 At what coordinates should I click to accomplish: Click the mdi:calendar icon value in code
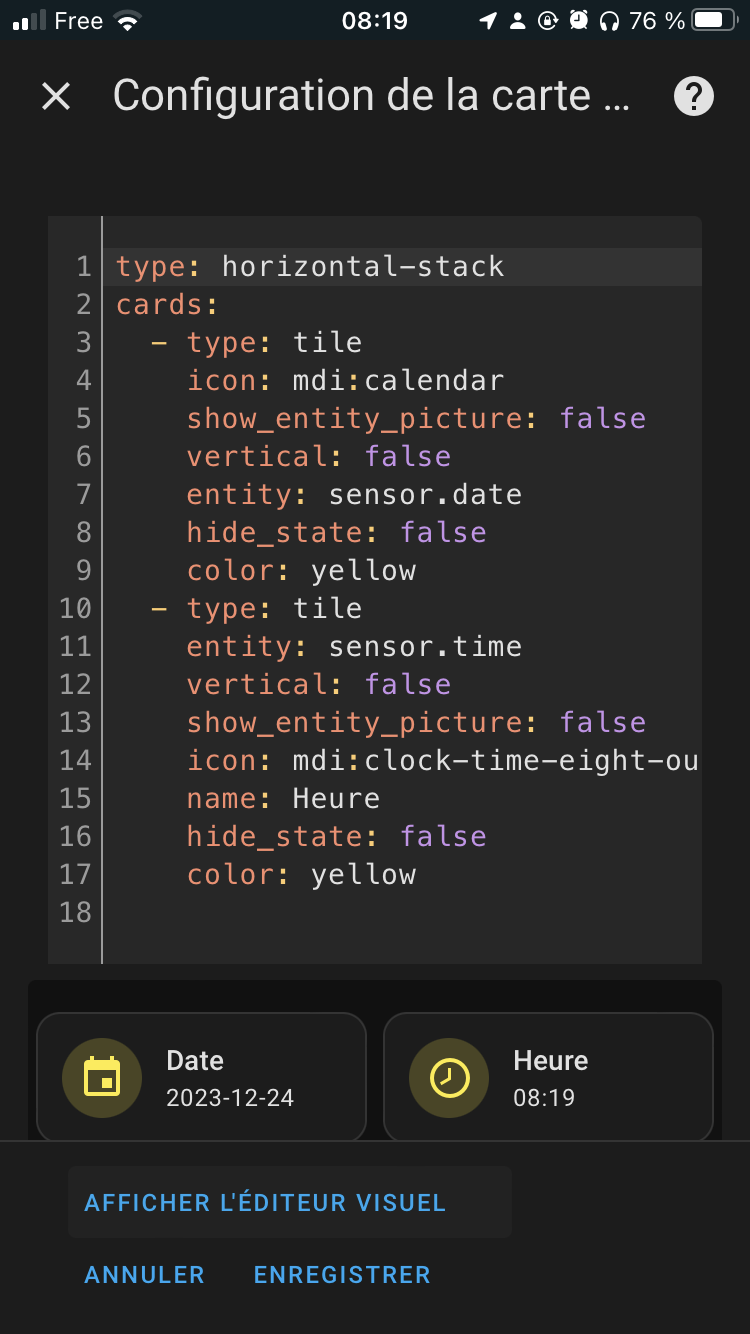point(398,381)
